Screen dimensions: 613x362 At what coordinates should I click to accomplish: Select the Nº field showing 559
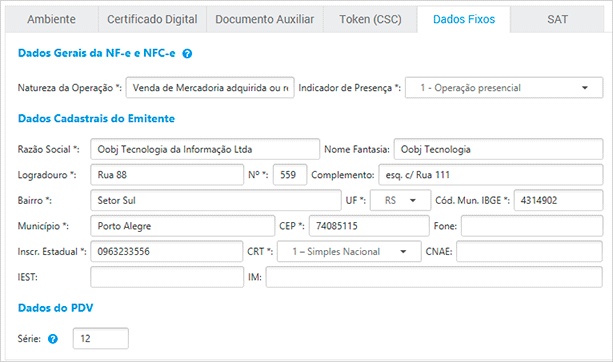tap(290, 175)
